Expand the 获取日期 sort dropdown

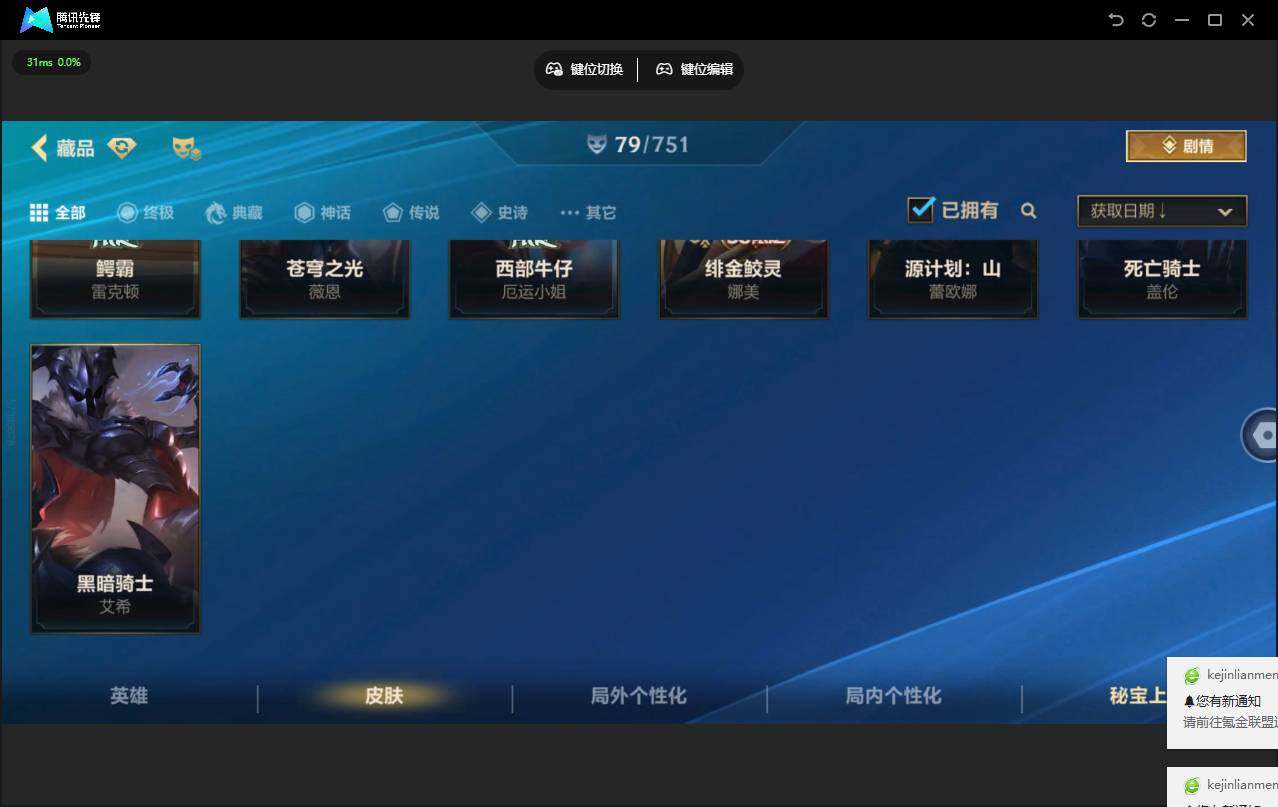point(1162,211)
